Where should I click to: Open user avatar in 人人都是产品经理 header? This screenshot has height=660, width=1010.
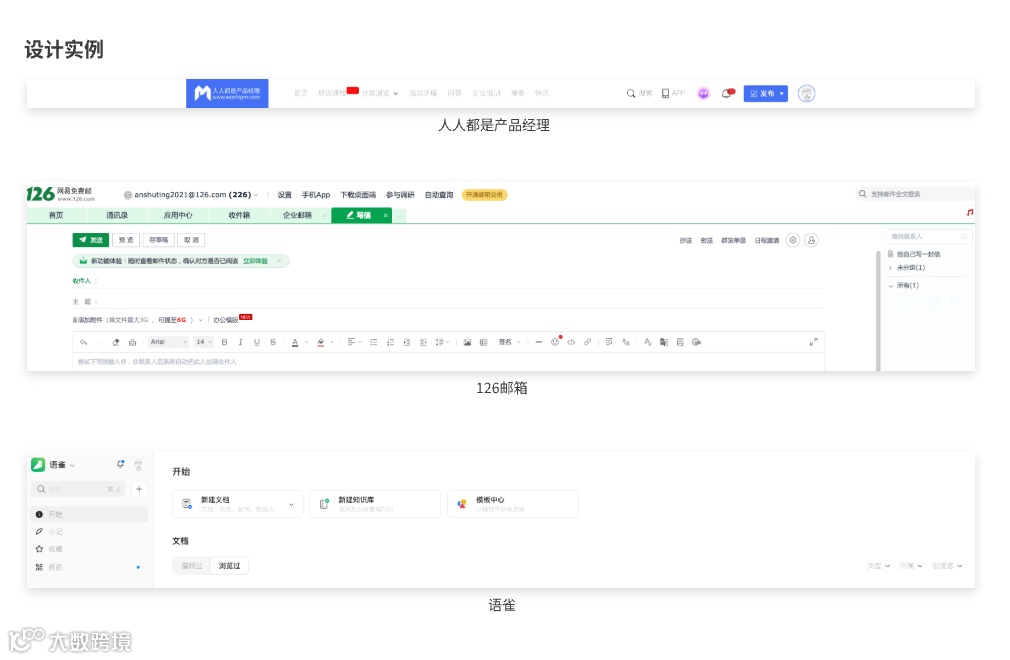(x=806, y=93)
